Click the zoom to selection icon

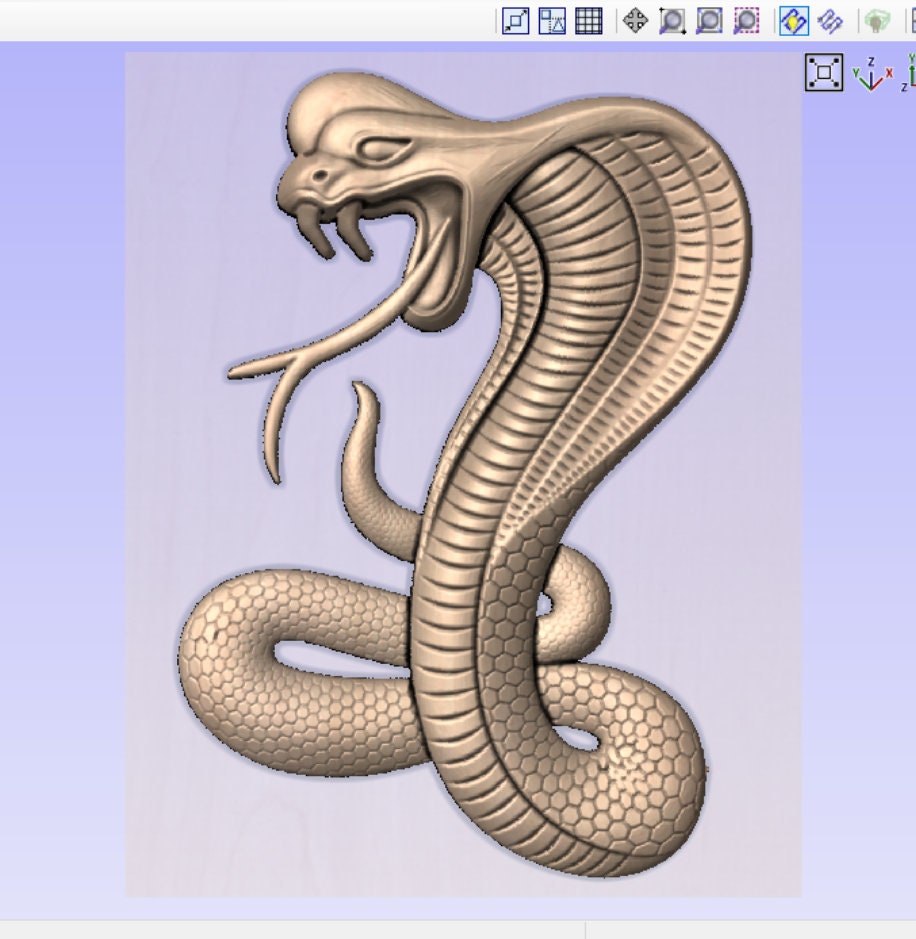point(744,22)
